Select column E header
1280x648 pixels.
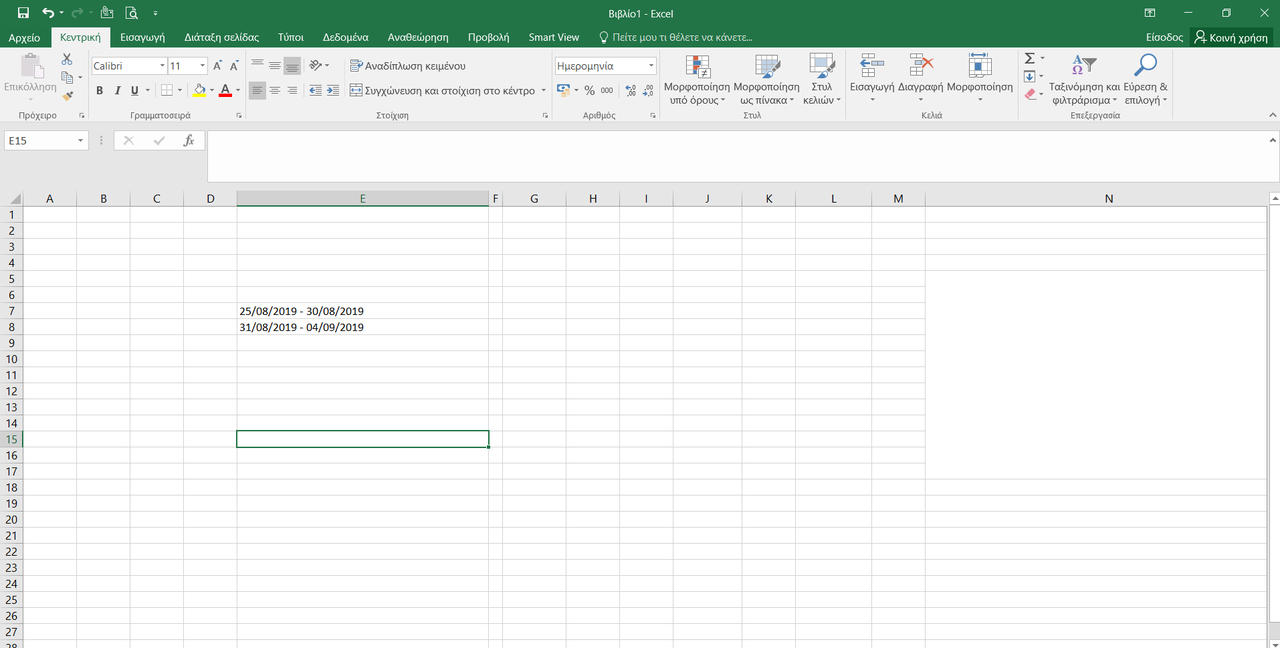point(362,199)
